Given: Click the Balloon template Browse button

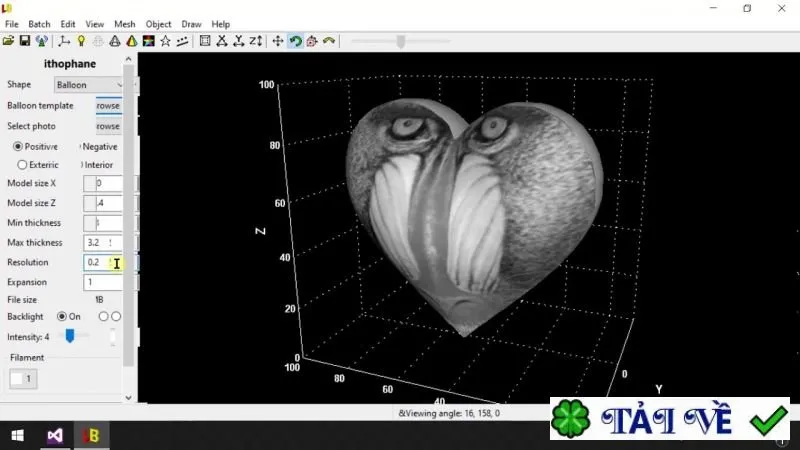Looking at the screenshot, I should [x=109, y=106].
